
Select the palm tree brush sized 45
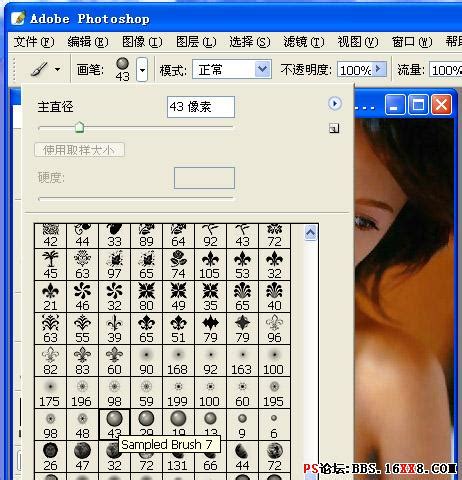[50, 265]
